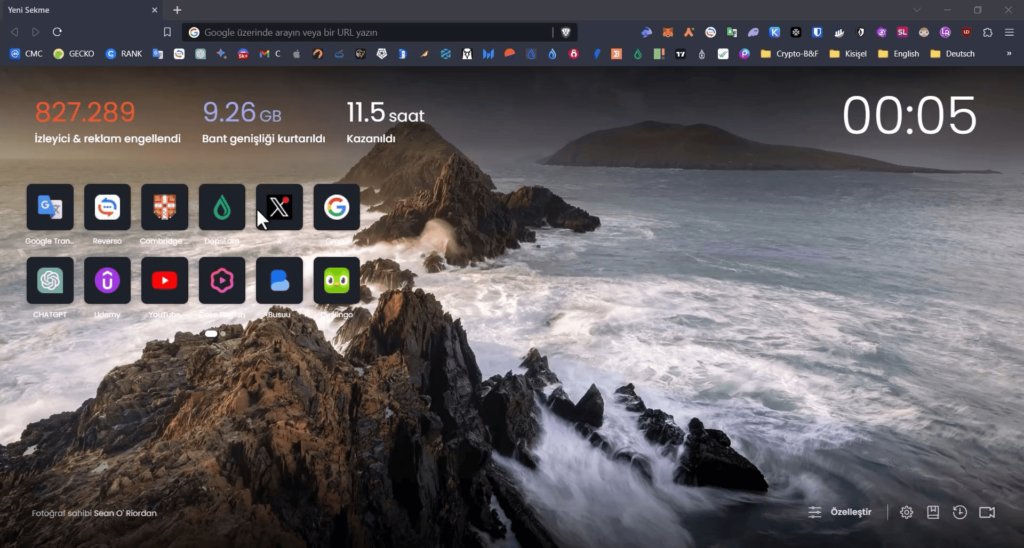The height and width of the screenshot is (548, 1024).
Task: Open the MetaMask fox extension
Action: pos(667,32)
